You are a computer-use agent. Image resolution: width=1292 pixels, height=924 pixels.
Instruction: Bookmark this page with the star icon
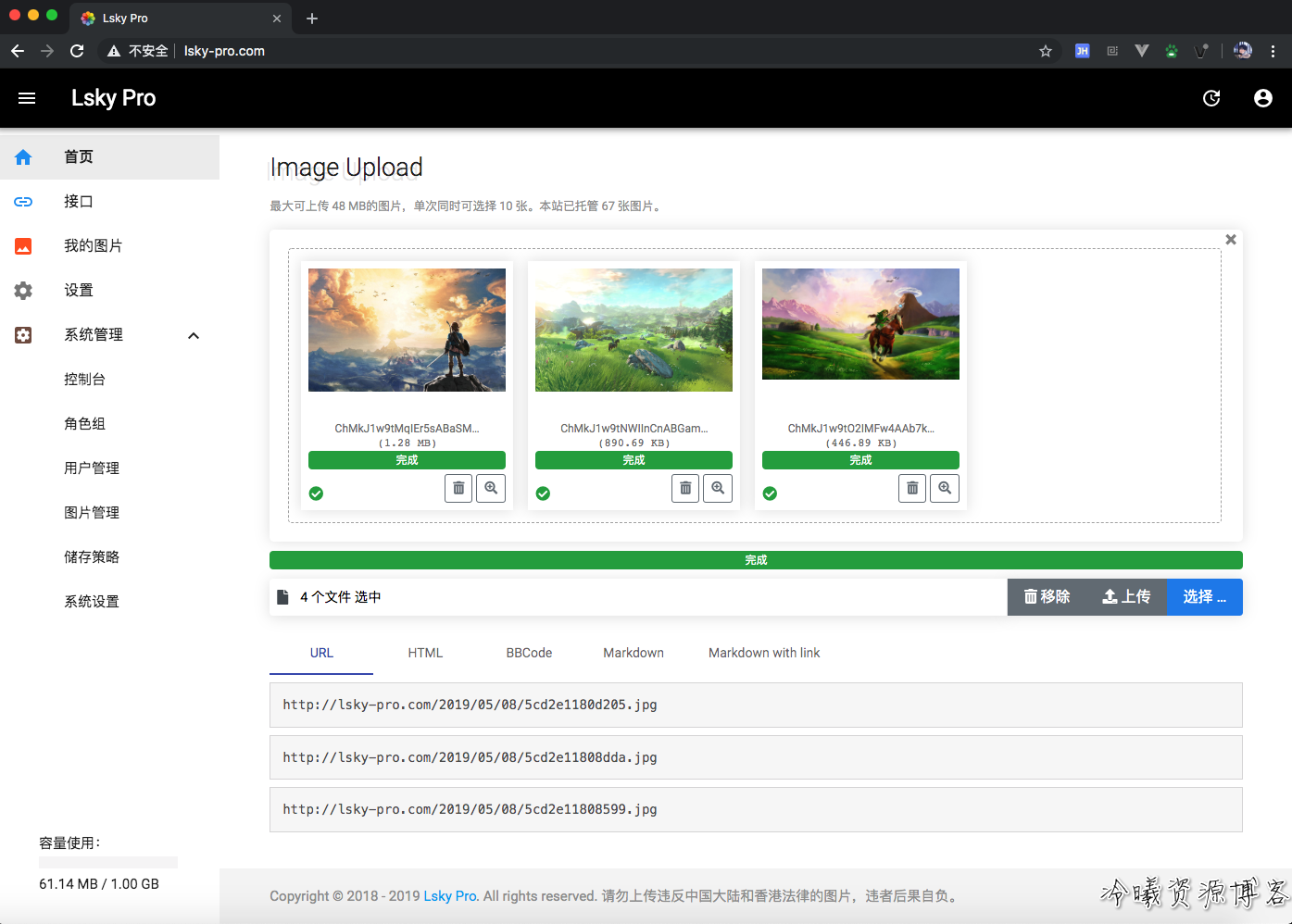click(x=1046, y=51)
